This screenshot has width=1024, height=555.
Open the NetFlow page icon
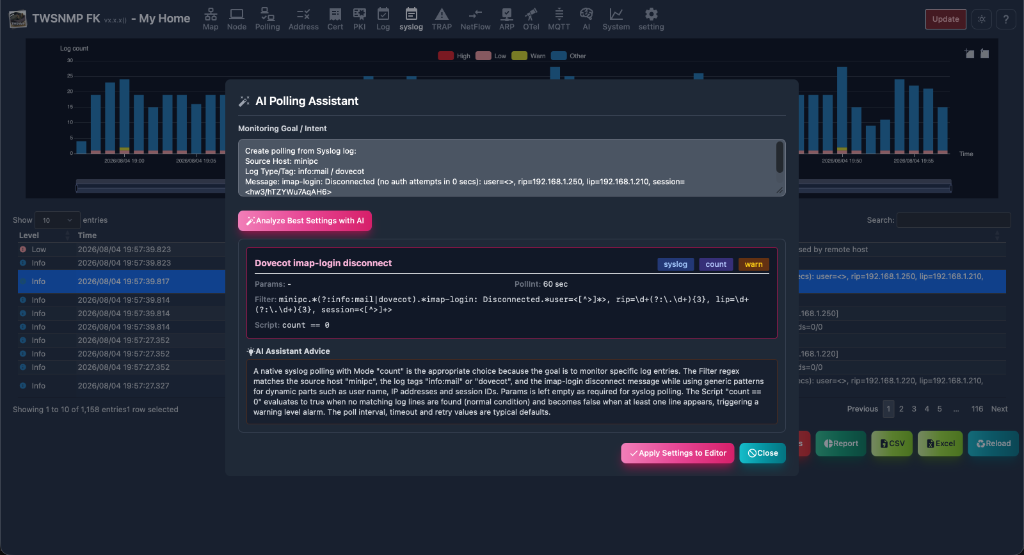pyautogui.click(x=475, y=18)
